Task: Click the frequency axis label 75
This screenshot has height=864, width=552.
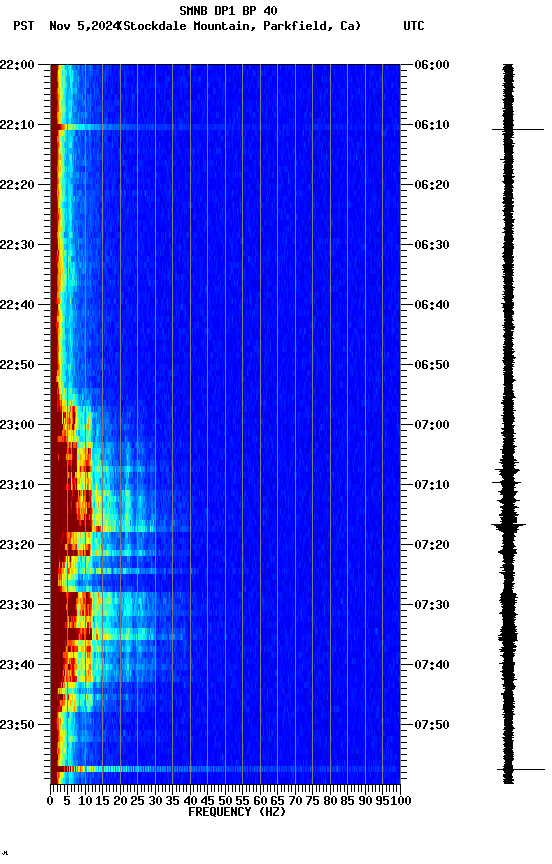Action: pyautogui.click(x=313, y=801)
